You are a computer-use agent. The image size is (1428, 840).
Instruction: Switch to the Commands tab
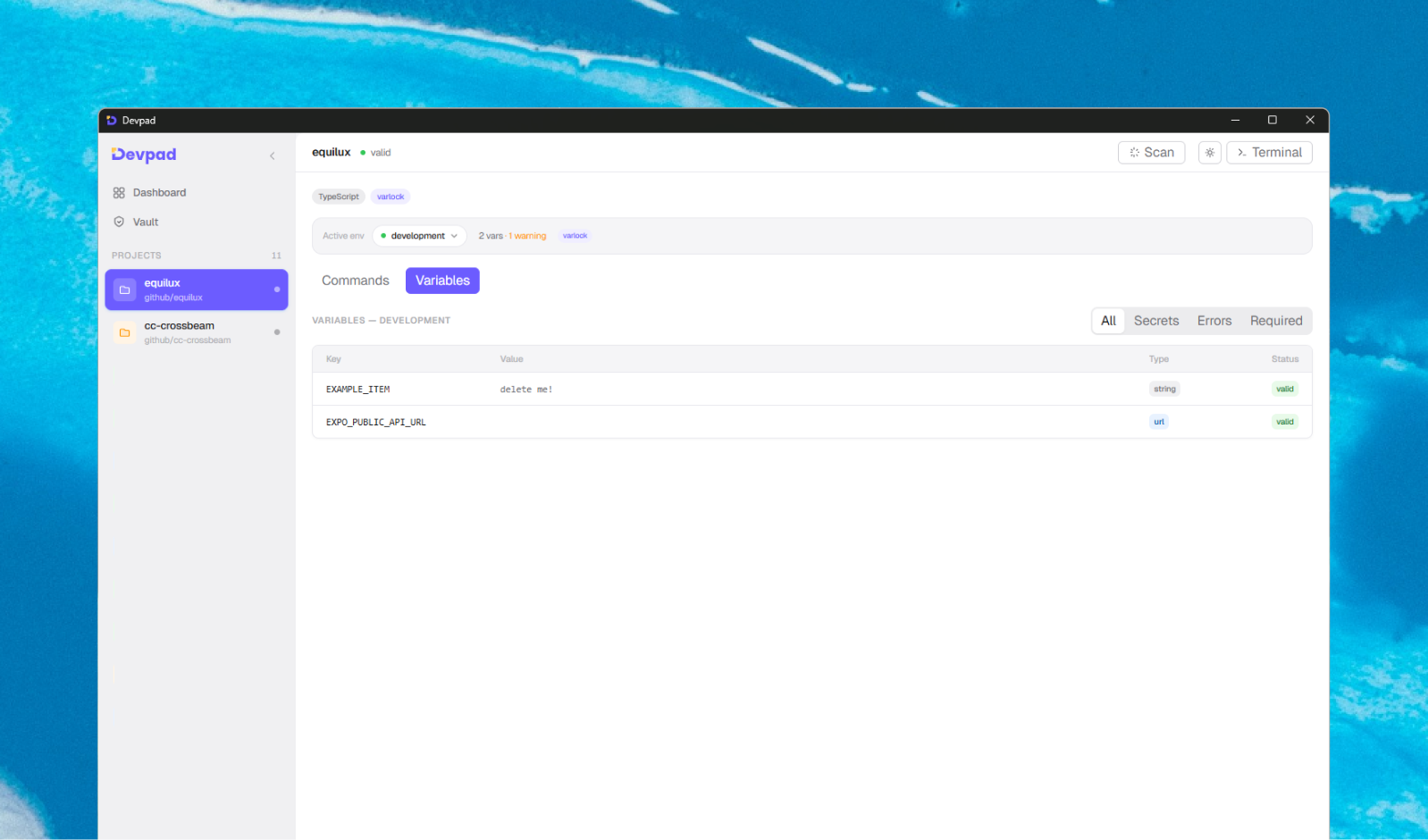click(x=356, y=281)
